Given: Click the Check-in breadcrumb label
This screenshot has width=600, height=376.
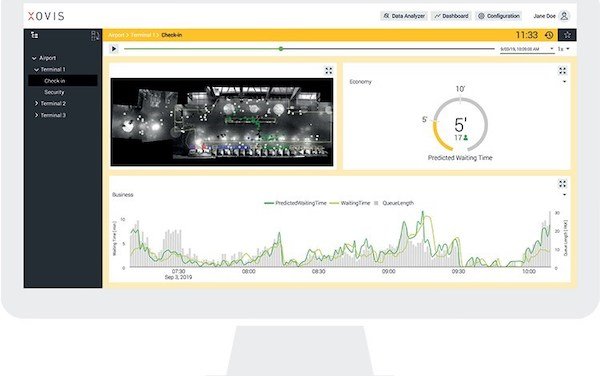Looking at the screenshot, I should tap(171, 35).
